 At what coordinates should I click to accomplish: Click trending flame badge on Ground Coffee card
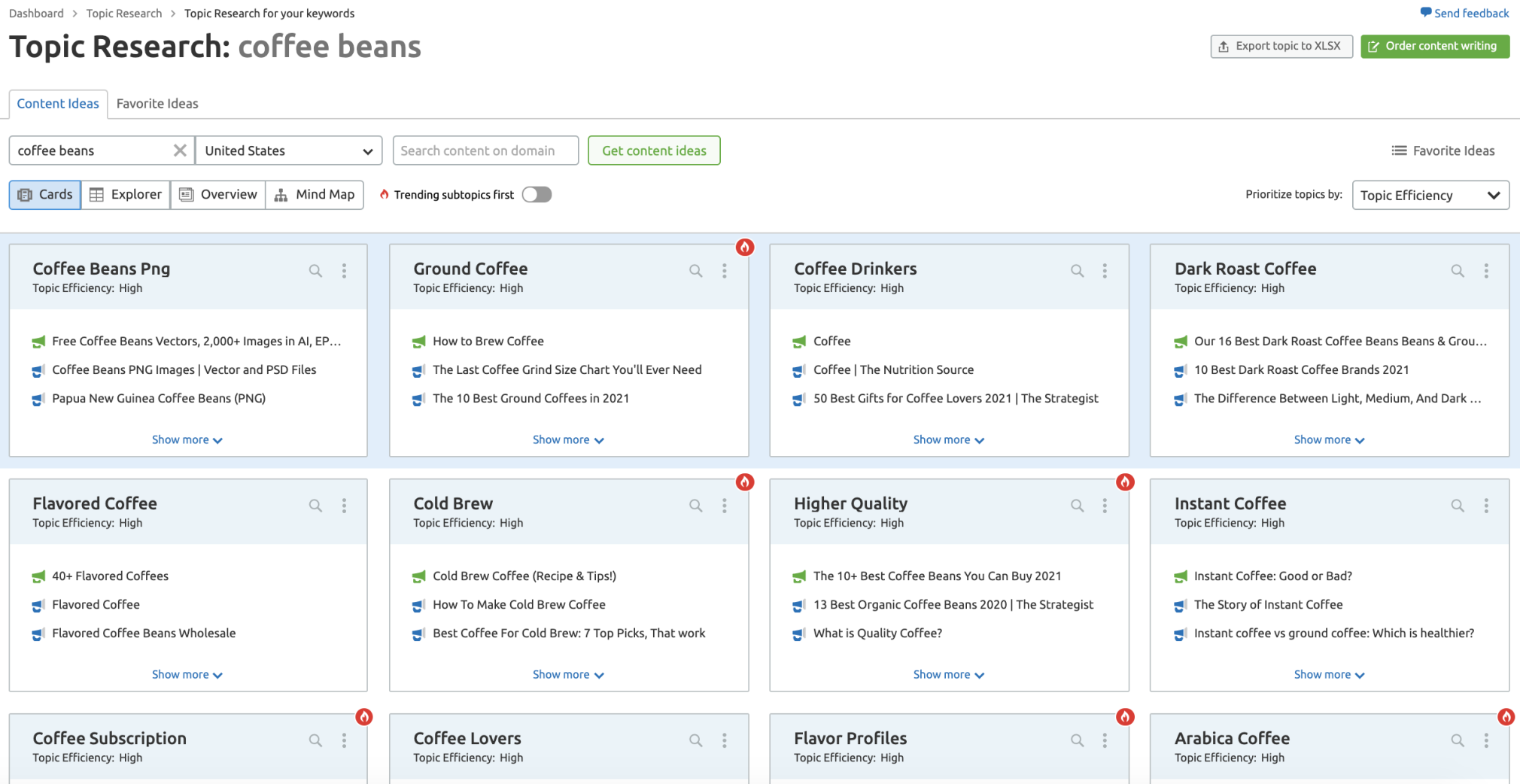[745, 247]
